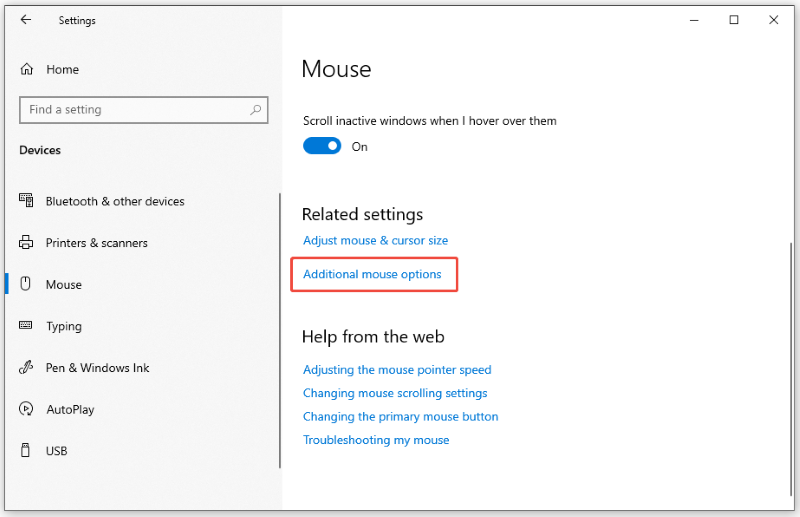
Task: Select USB in the sidebar
Action: tap(56, 451)
